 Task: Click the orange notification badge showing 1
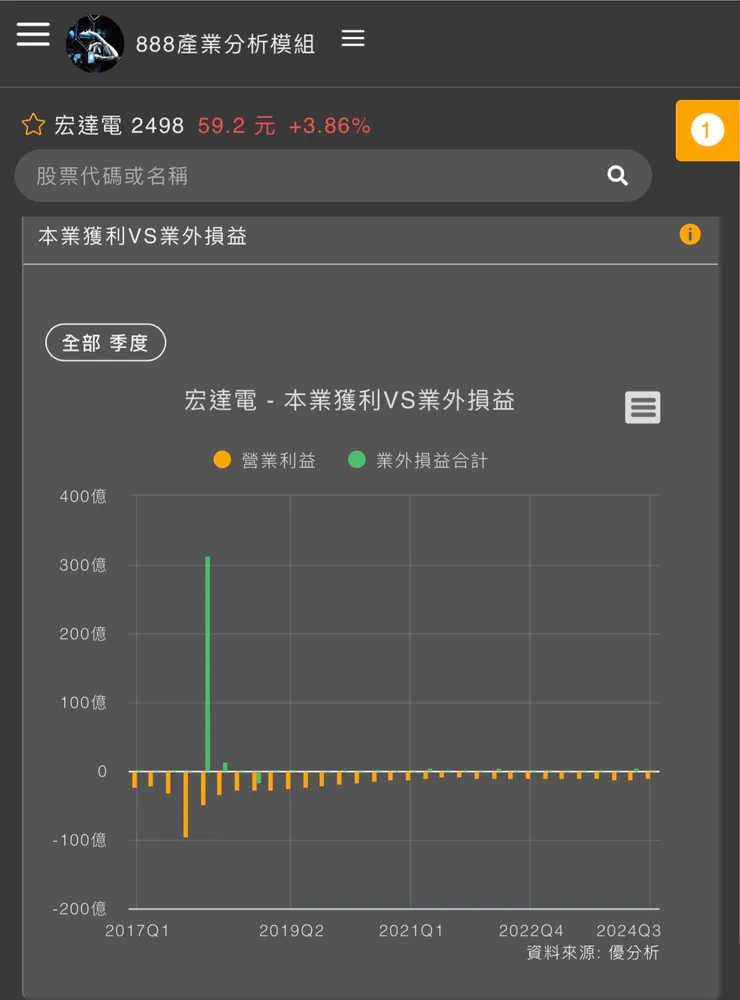pos(707,130)
